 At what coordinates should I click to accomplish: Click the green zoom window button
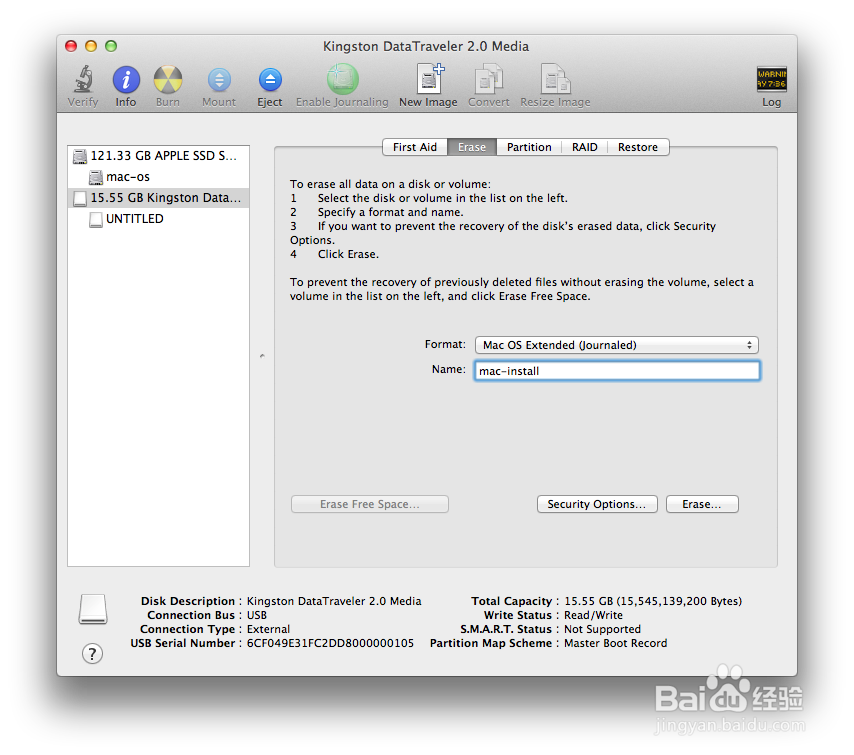[111, 46]
